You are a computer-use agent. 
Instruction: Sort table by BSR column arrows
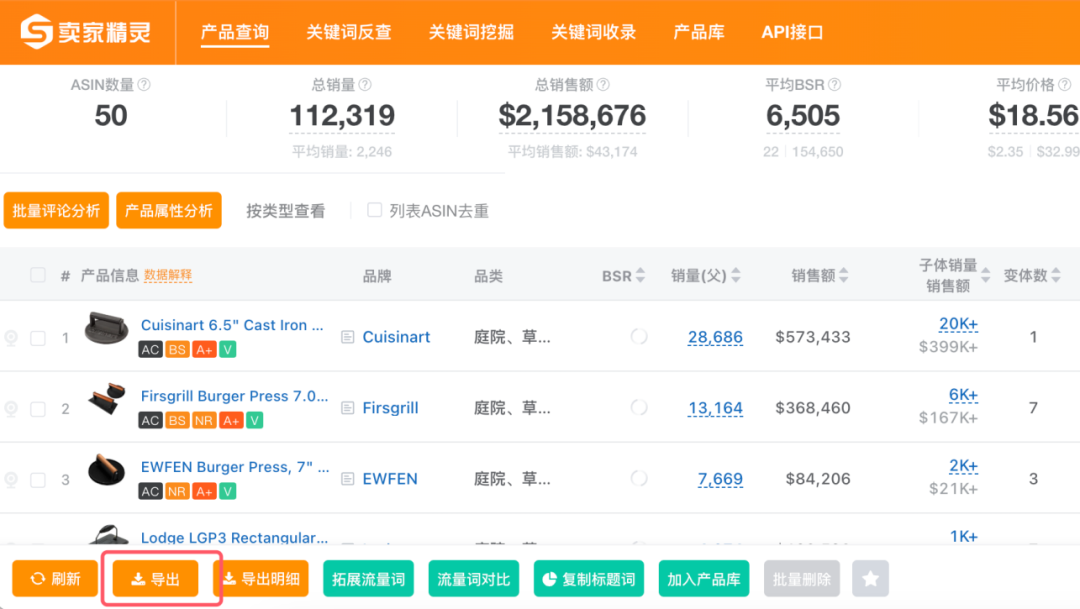(641, 276)
